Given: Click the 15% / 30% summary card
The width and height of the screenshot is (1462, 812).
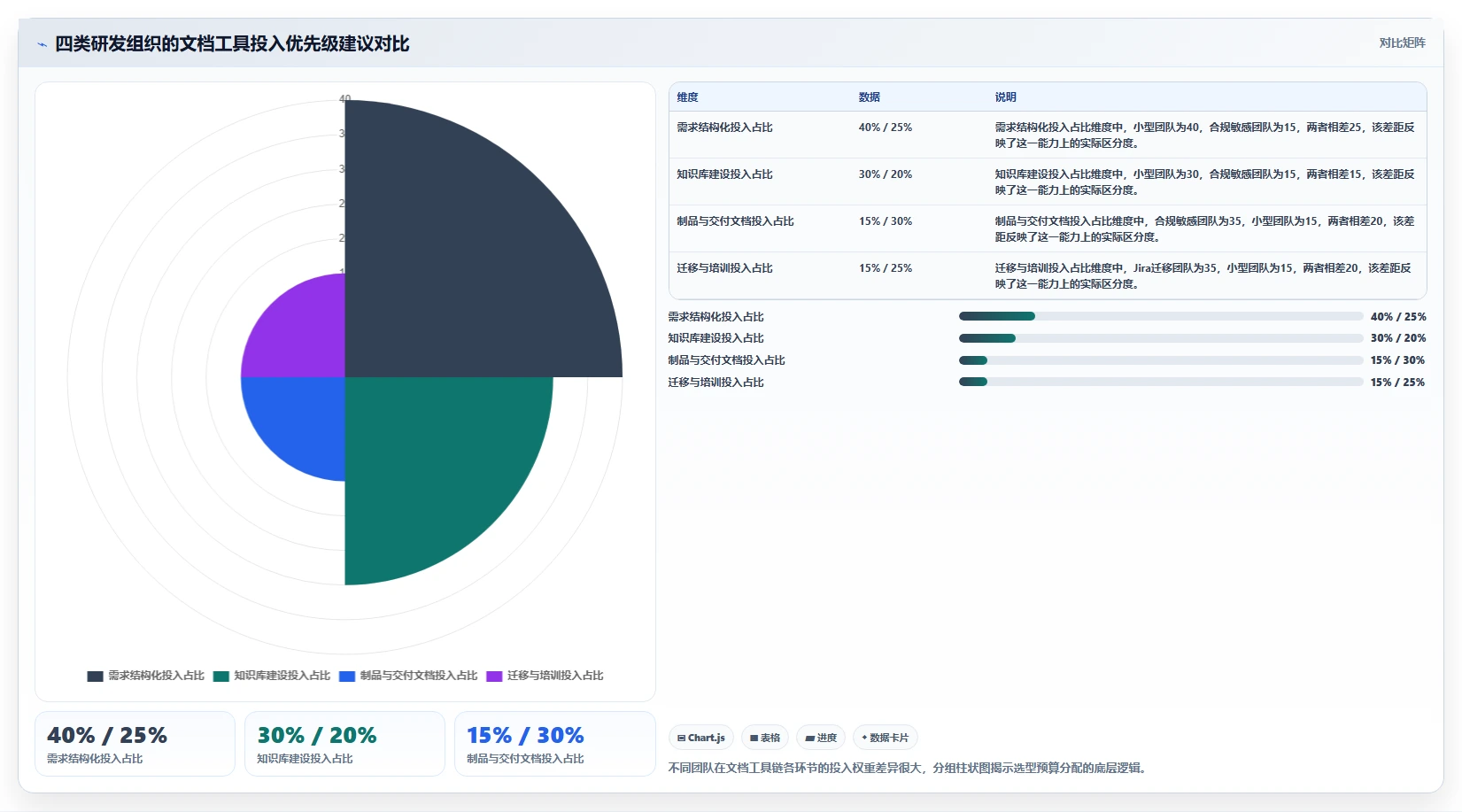Looking at the screenshot, I should (554, 744).
